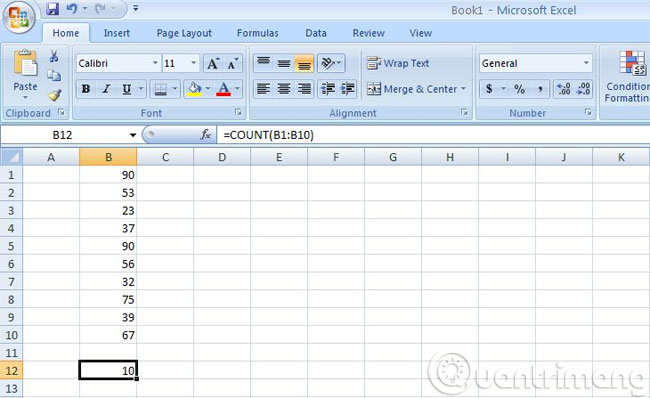Toggle Wrap Text
The image size is (650, 398).
[398, 63]
